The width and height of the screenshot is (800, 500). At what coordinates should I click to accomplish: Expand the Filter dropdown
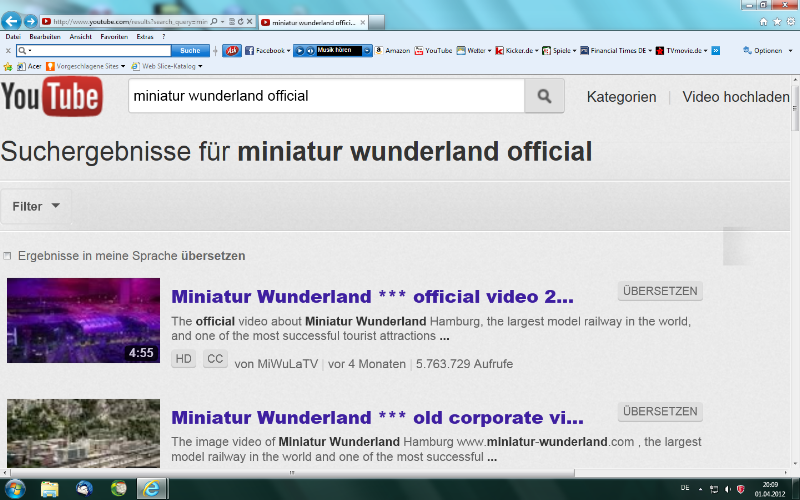pyautogui.click(x=36, y=206)
